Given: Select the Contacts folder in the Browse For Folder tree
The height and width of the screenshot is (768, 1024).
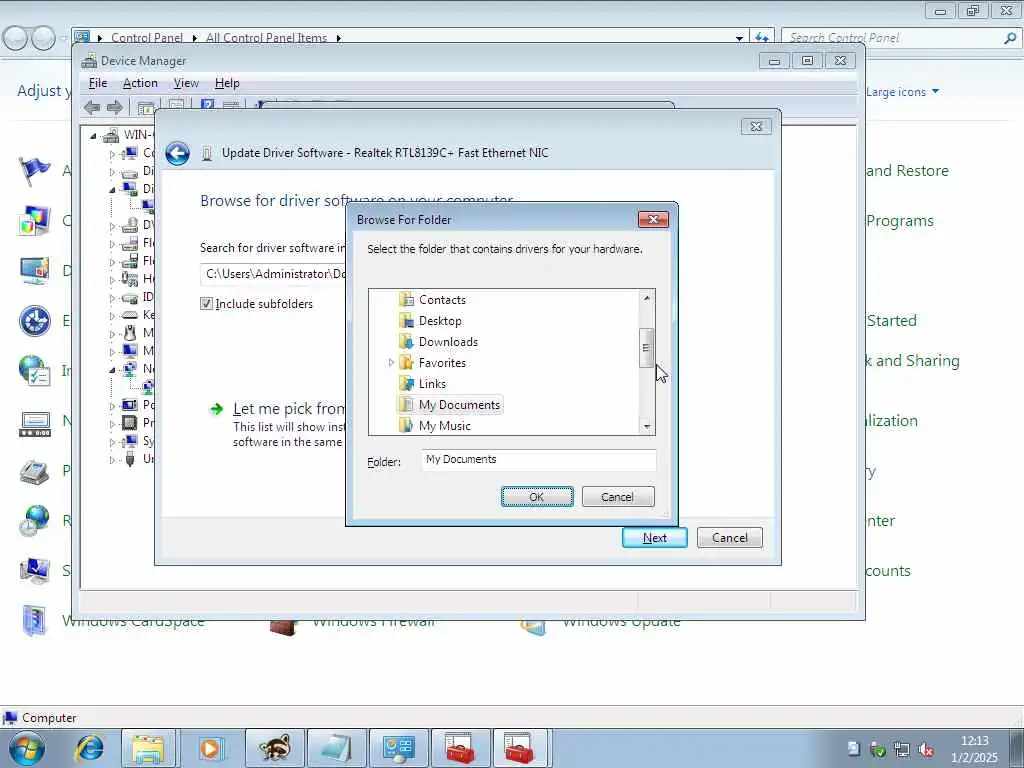Looking at the screenshot, I should click(x=442, y=300).
